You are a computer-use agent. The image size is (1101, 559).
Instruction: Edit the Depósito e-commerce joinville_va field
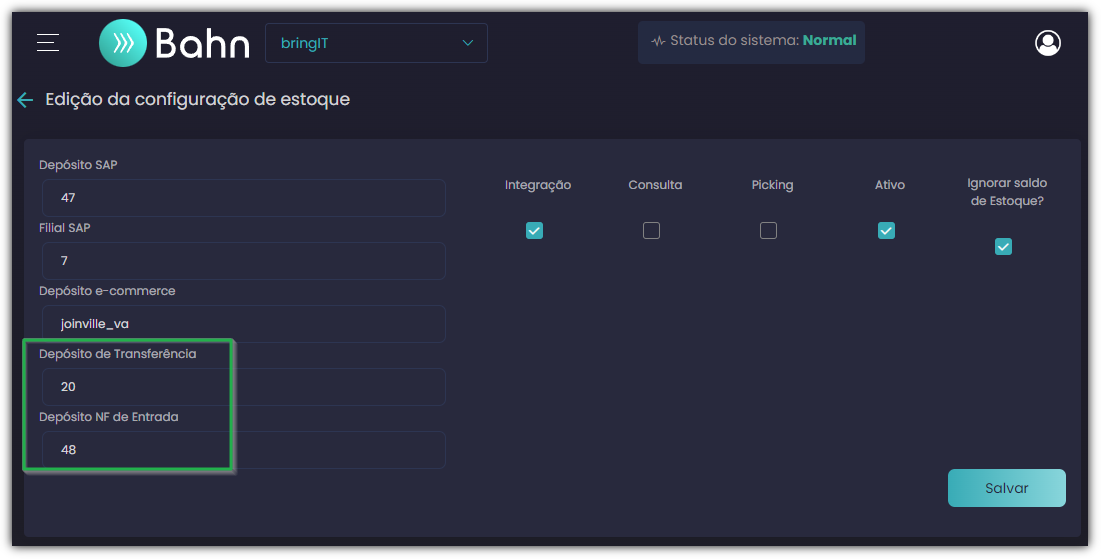click(x=244, y=324)
